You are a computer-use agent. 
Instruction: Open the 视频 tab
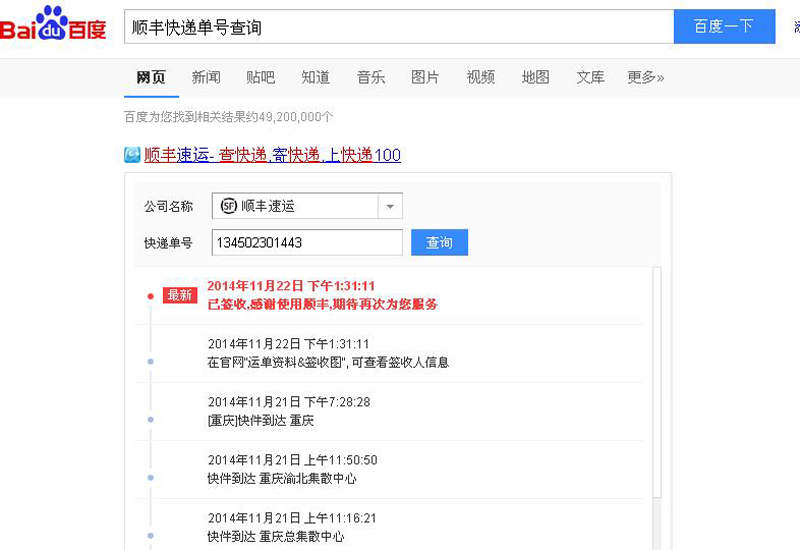click(480, 77)
